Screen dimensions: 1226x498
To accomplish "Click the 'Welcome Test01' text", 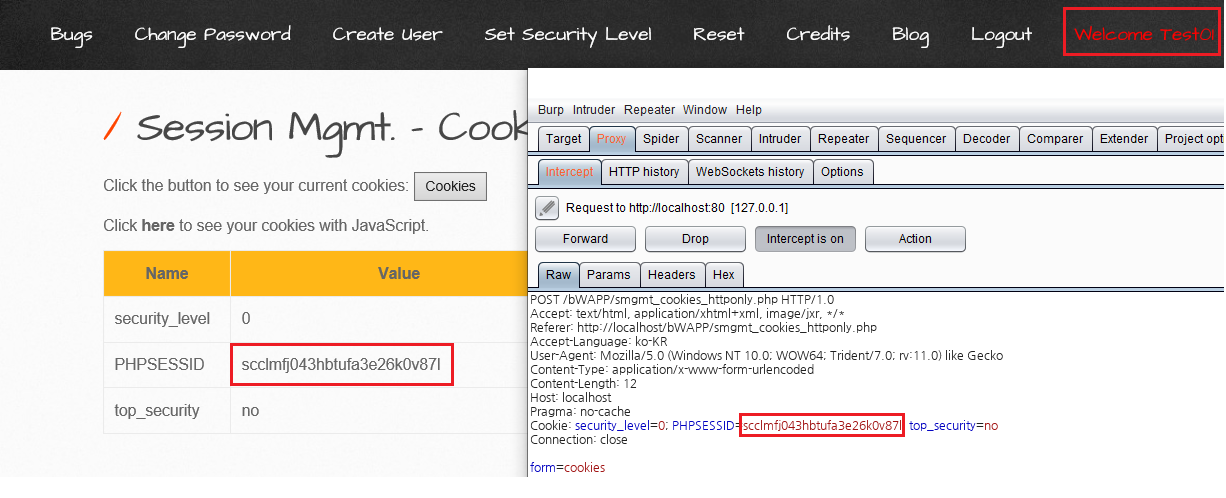I will point(1143,34).
